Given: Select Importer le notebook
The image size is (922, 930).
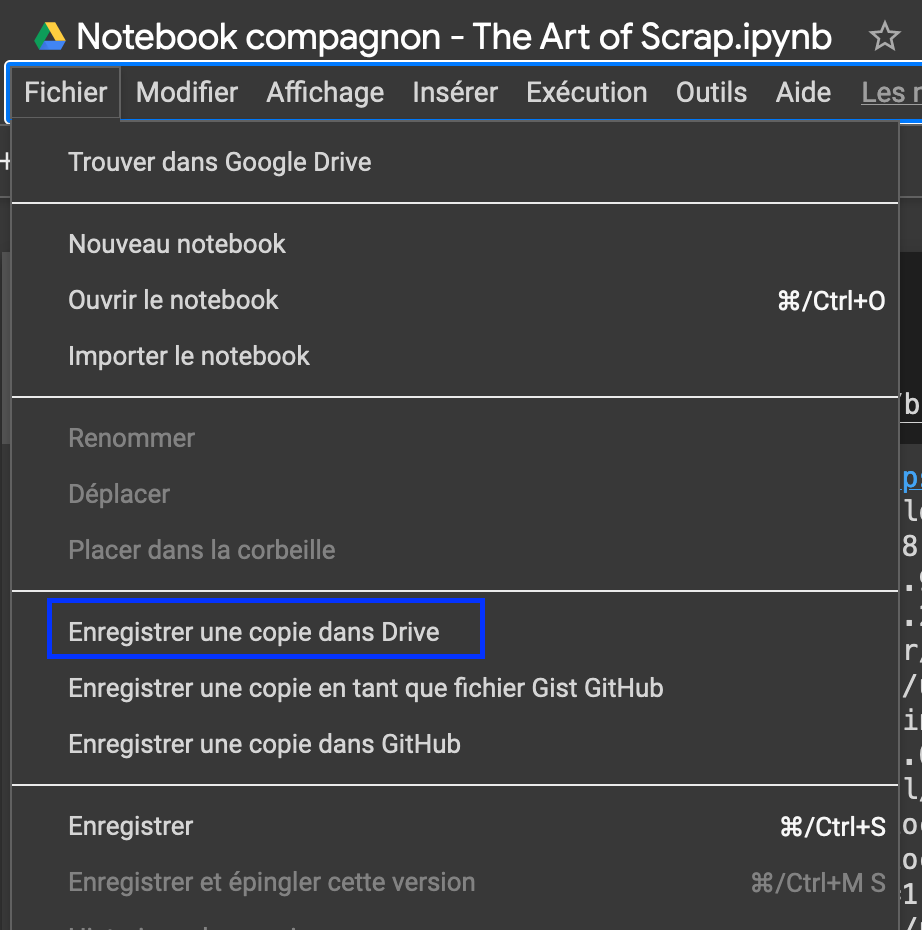Looking at the screenshot, I should (x=189, y=355).
